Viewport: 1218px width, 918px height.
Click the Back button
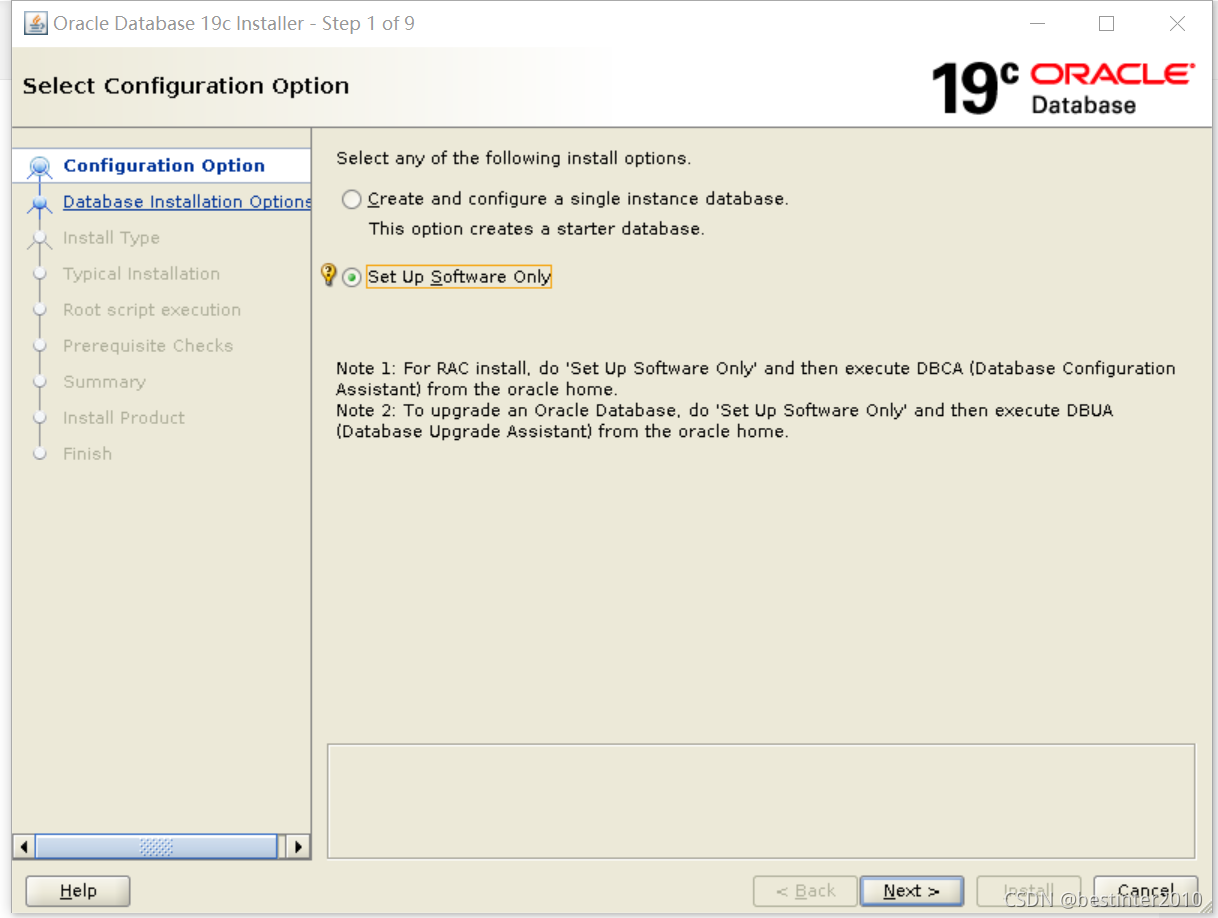805,891
